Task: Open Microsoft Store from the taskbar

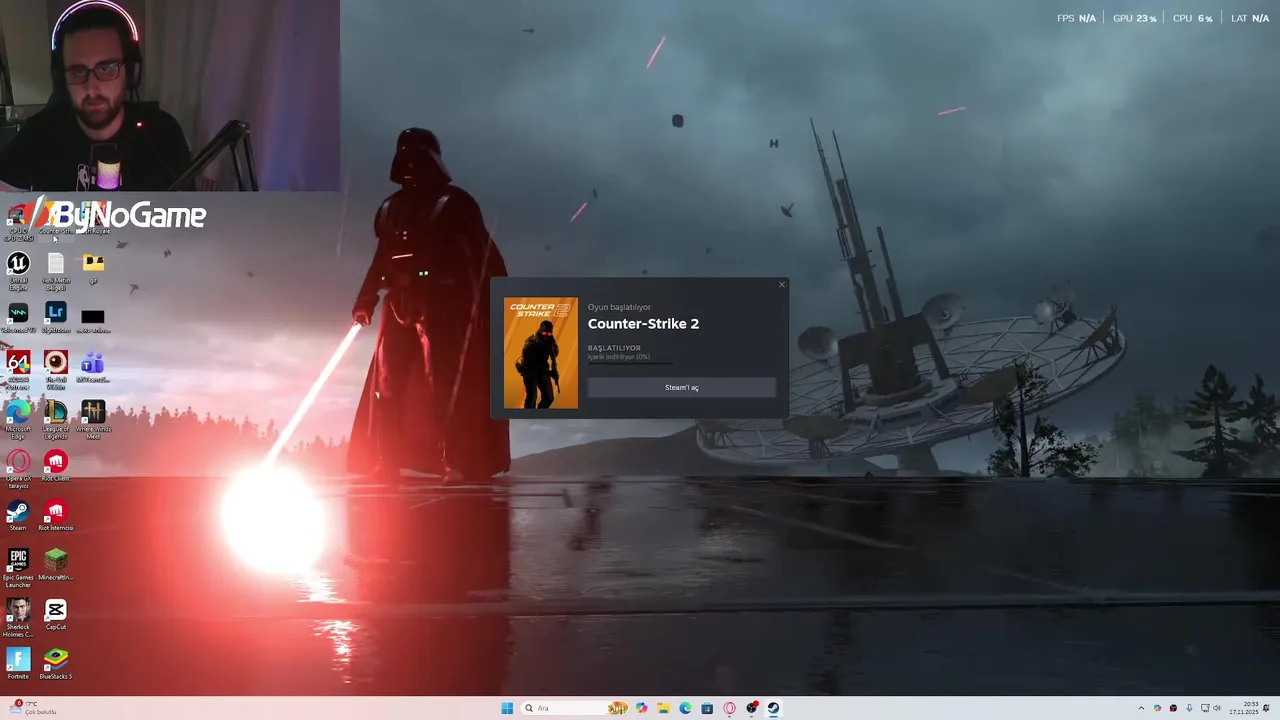Action: click(x=707, y=708)
